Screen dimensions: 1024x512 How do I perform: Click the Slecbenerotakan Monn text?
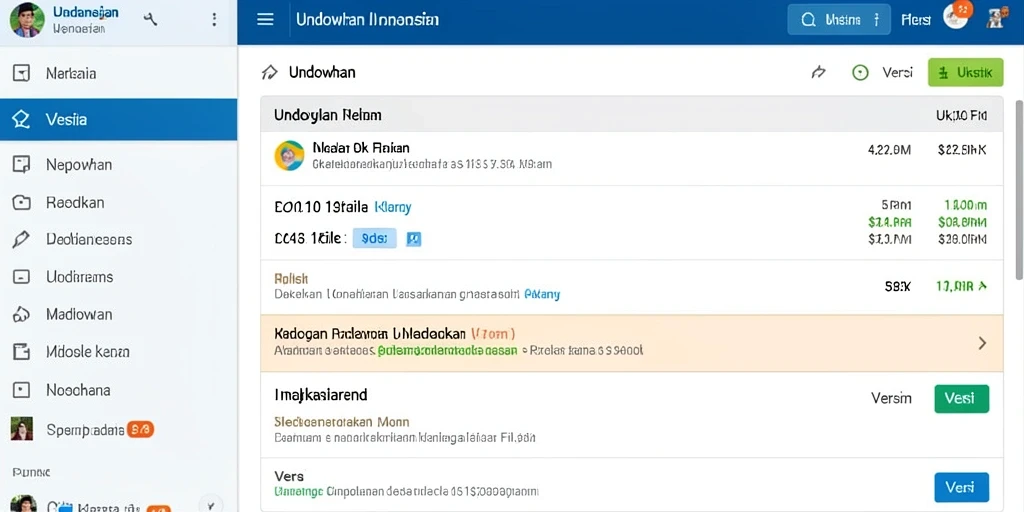tap(342, 422)
